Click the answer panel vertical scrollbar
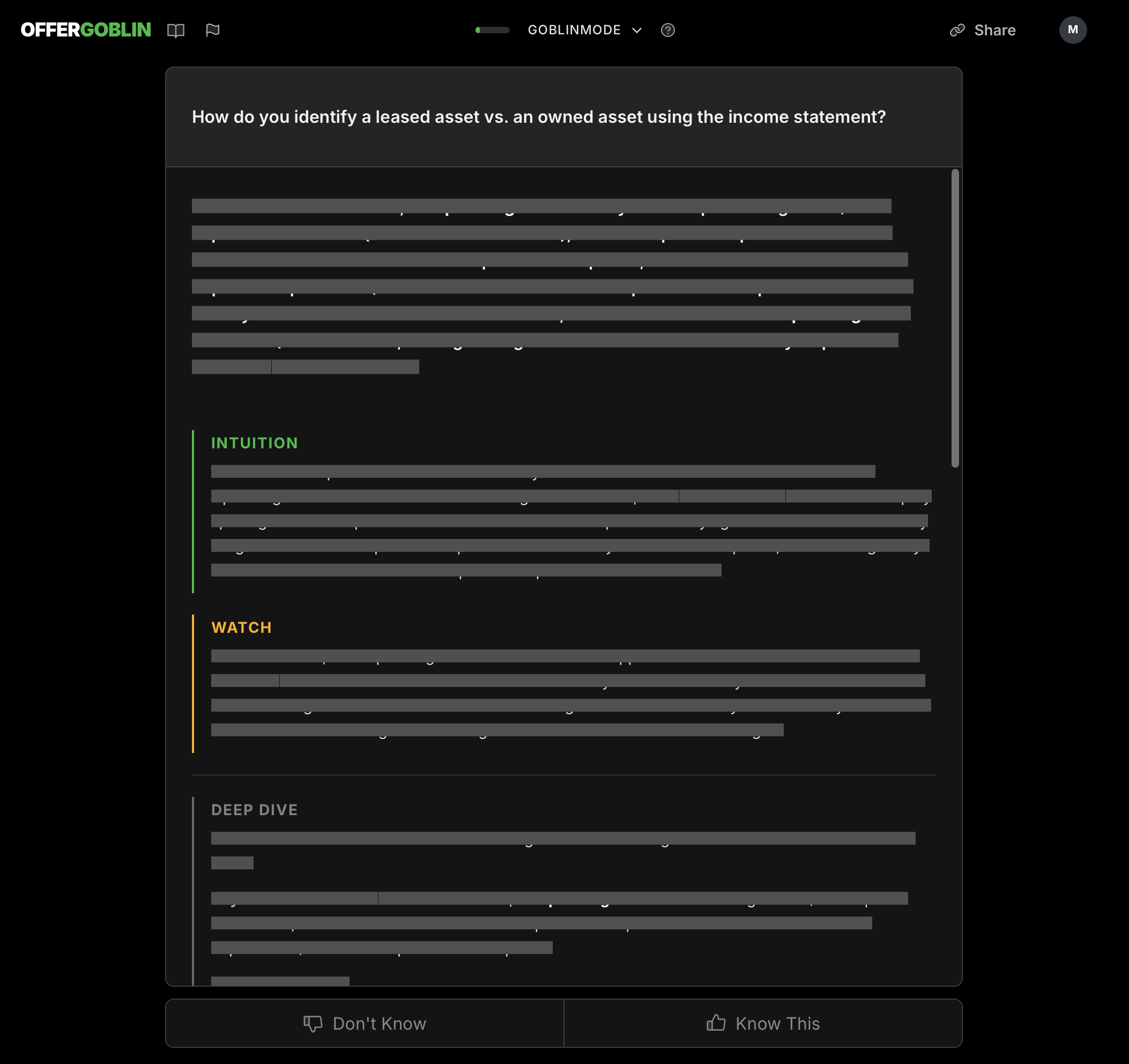This screenshot has height=1064, width=1129. [955, 318]
